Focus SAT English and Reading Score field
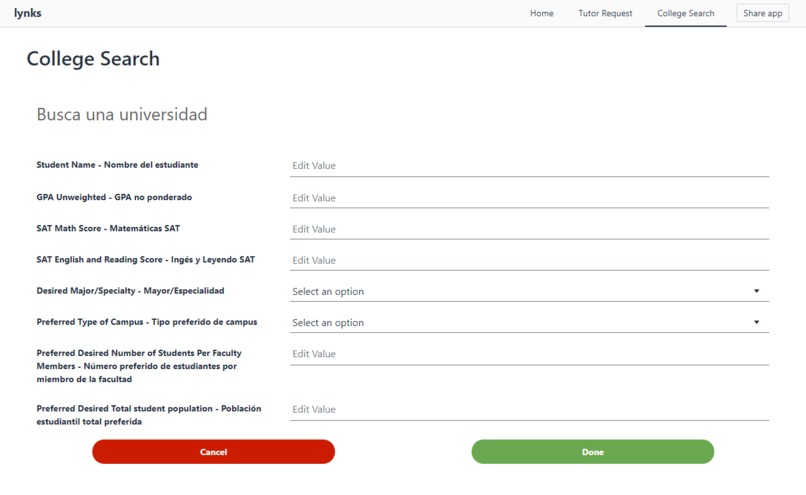The width and height of the screenshot is (806, 495). 529,261
